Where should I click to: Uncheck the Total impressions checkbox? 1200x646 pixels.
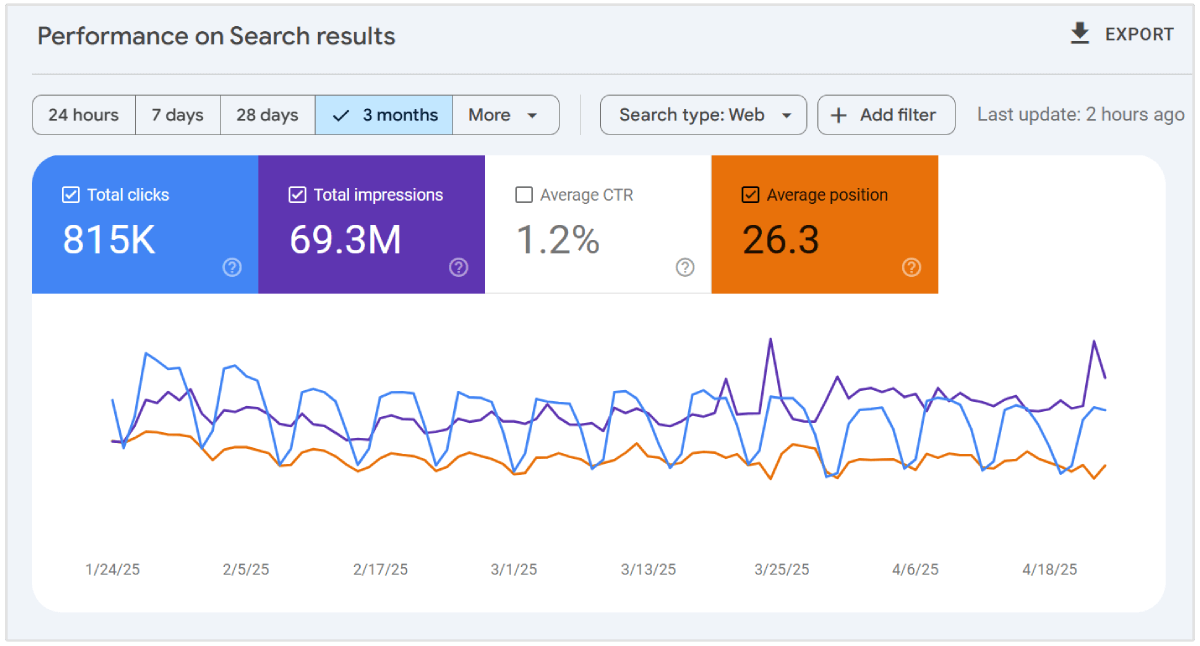tap(297, 195)
